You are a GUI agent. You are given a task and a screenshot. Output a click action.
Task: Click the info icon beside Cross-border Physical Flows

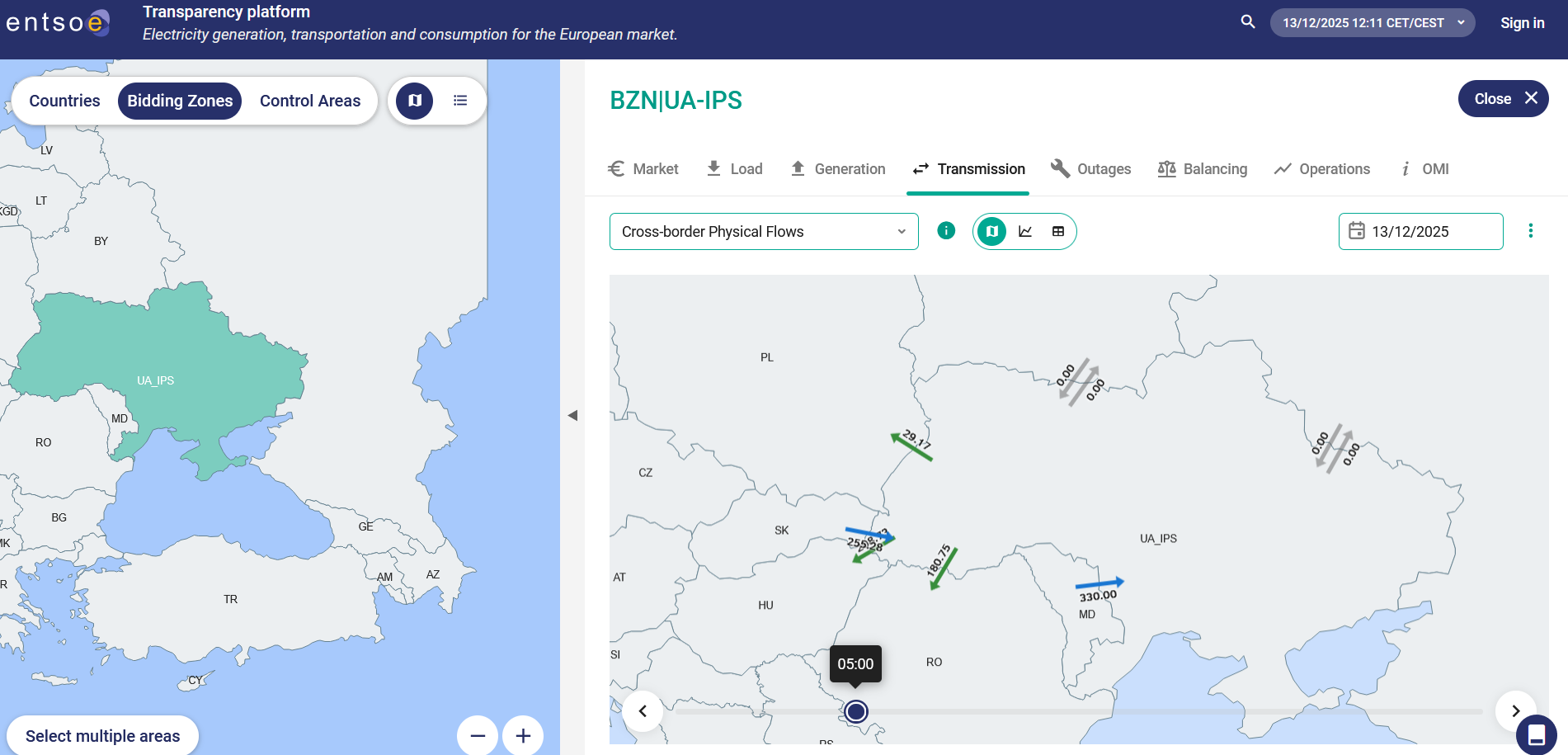pos(946,231)
